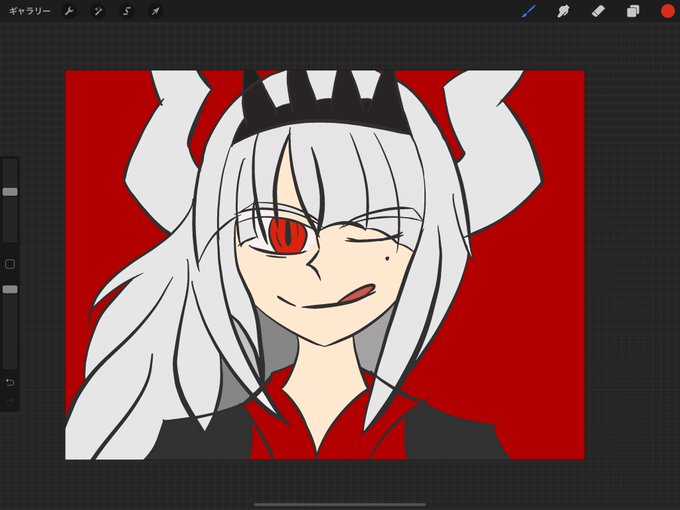Redo the last undone action
This screenshot has height=510, width=680.
[10, 403]
